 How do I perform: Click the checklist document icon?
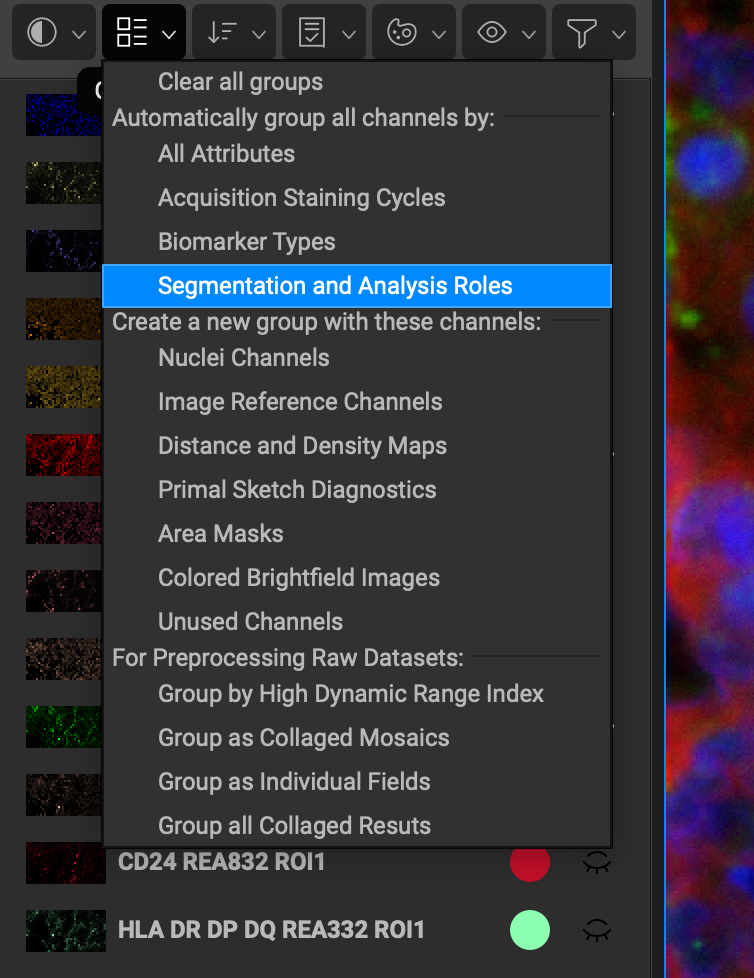(312, 32)
